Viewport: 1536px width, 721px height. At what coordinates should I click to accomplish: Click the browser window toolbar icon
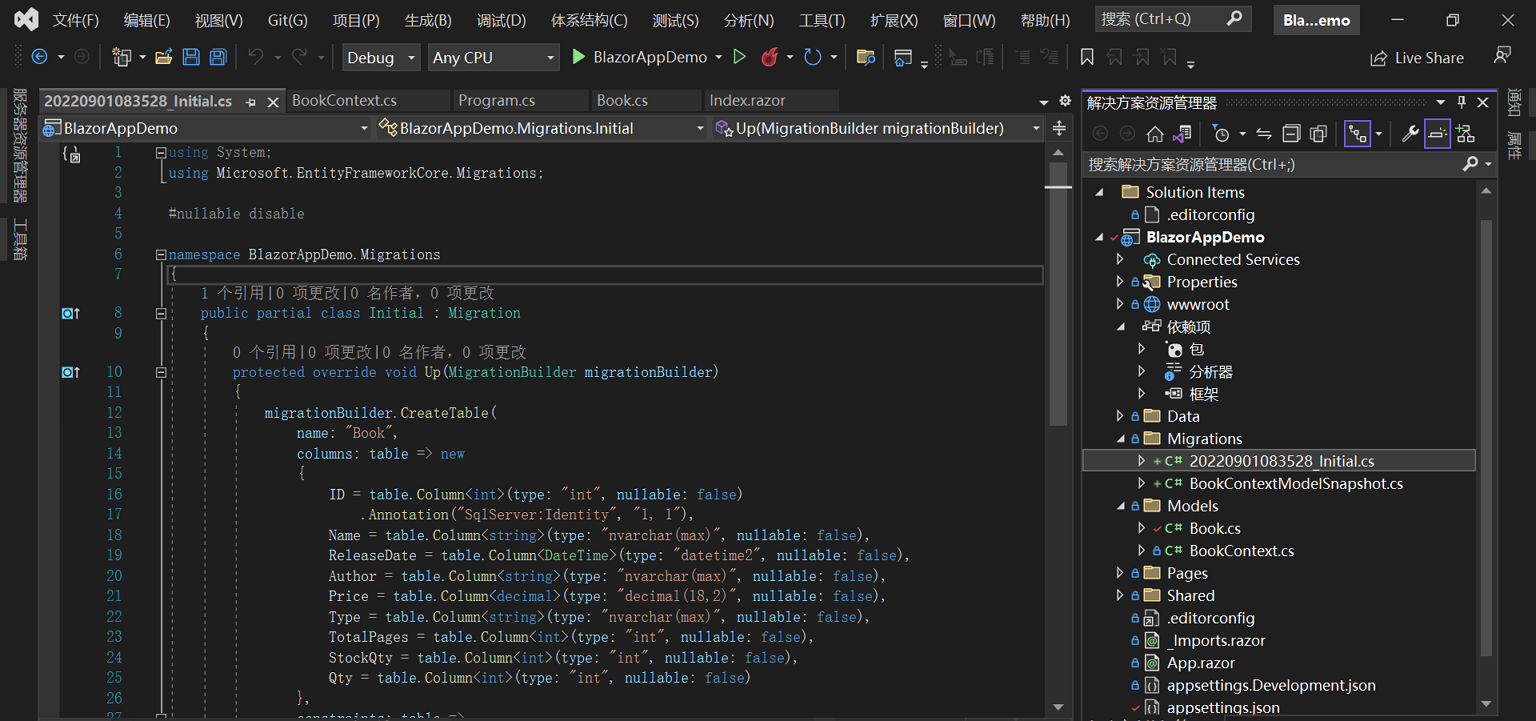pos(903,58)
